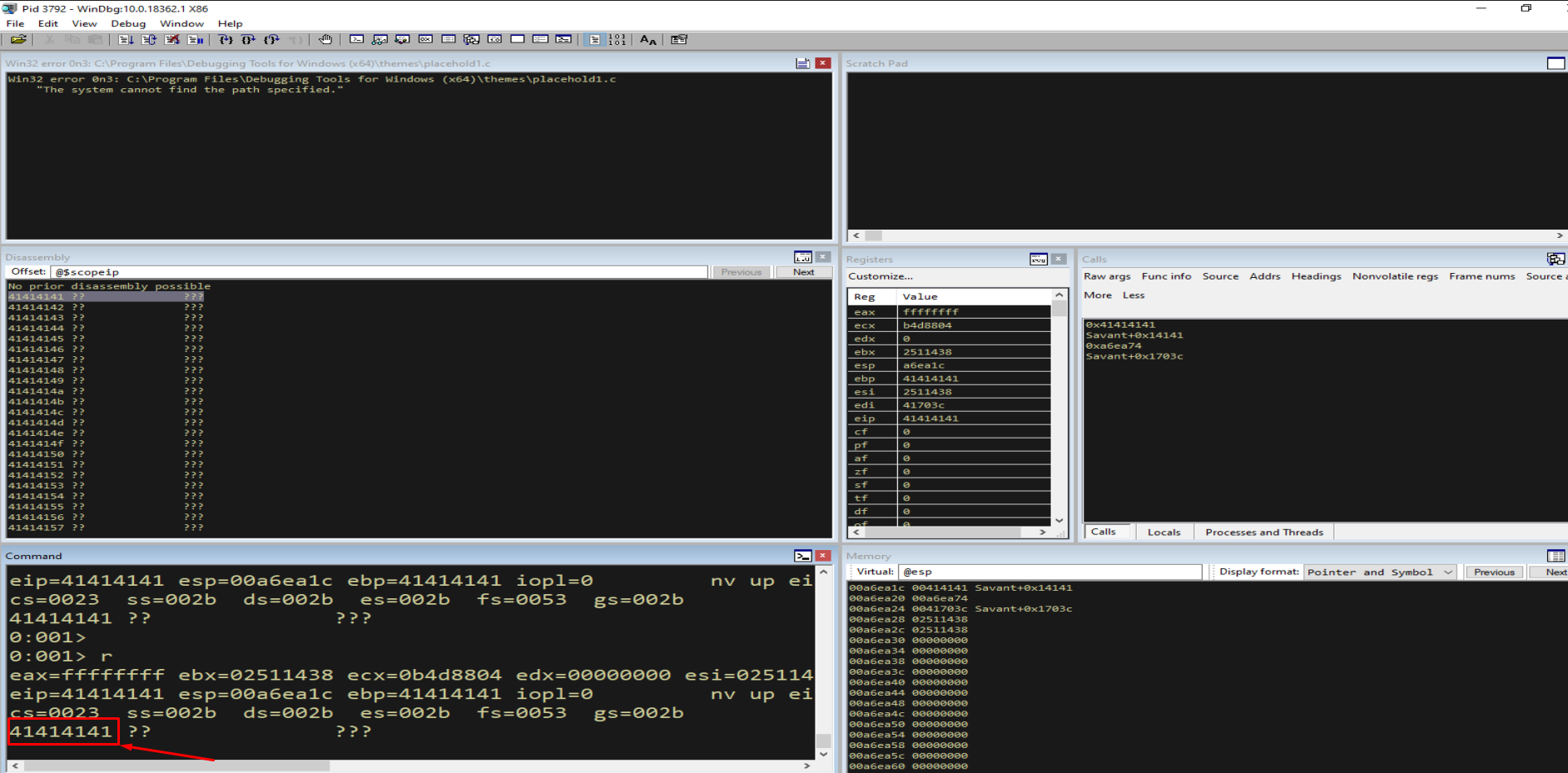This screenshot has width=1568, height=773.
Task: Toggle Raw args in Calls panel
Action: point(1107,276)
